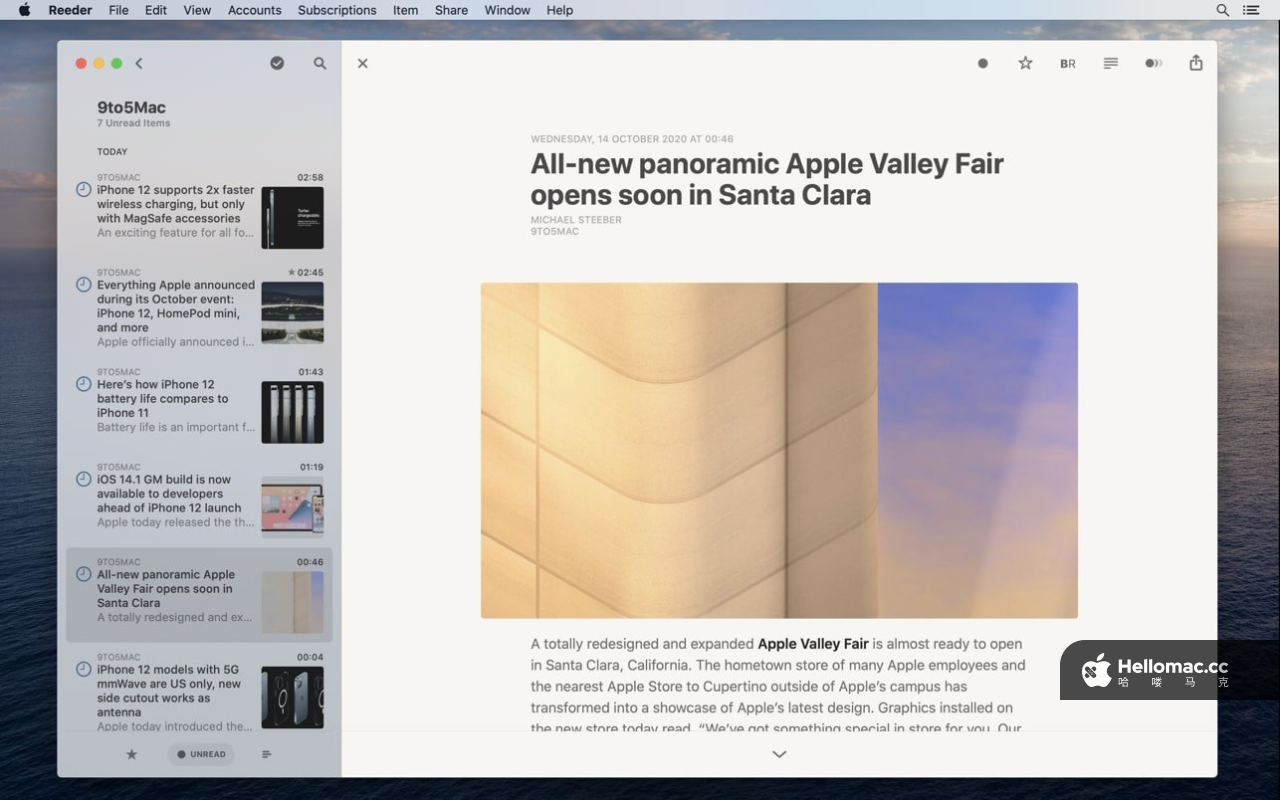The height and width of the screenshot is (800, 1280).
Task: Open battery life comparison thumbnail
Action: (292, 412)
